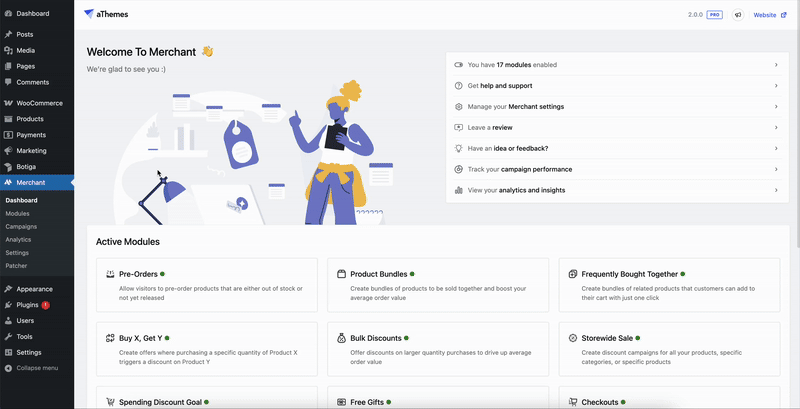Click the Comments bubble icon
The width and height of the screenshot is (800, 409).
tap(8, 82)
